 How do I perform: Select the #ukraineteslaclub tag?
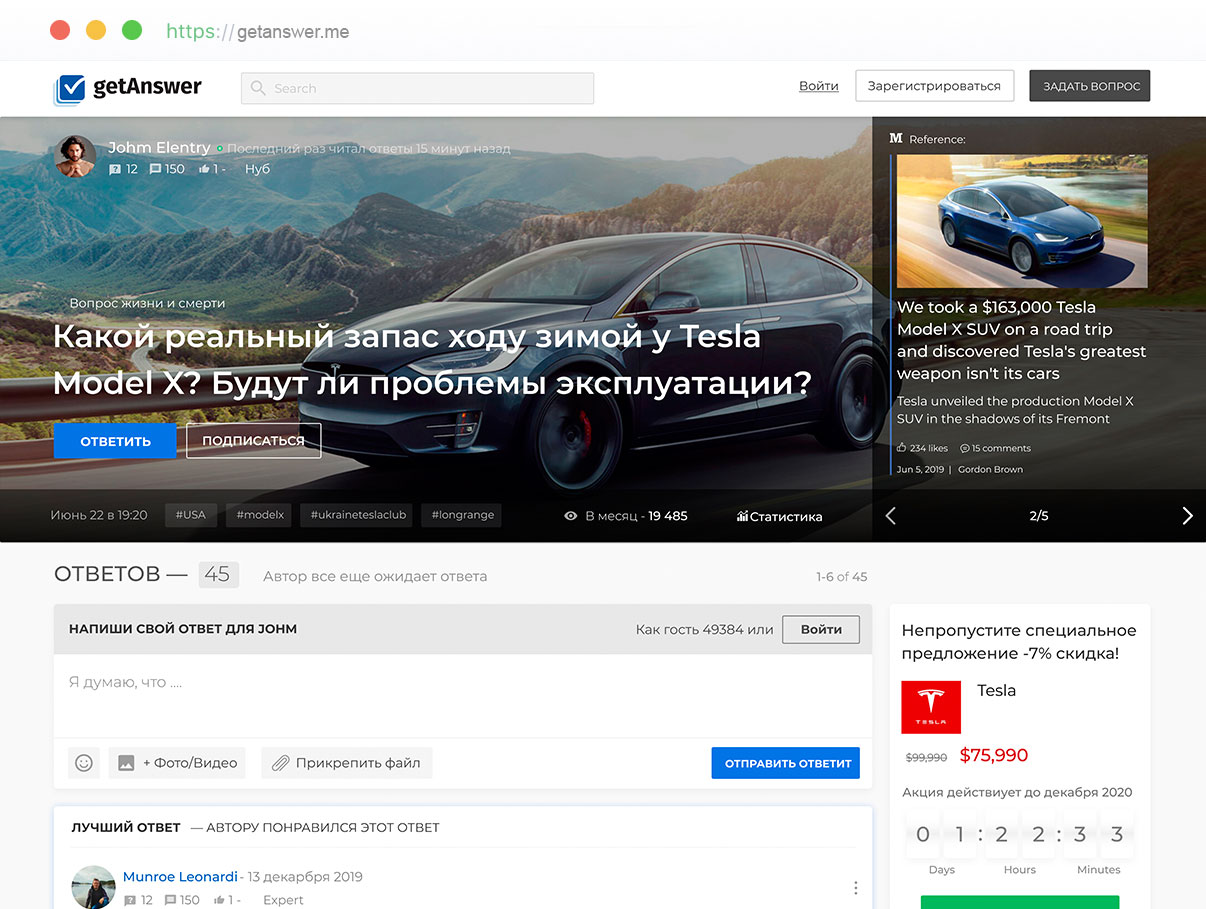[358, 515]
